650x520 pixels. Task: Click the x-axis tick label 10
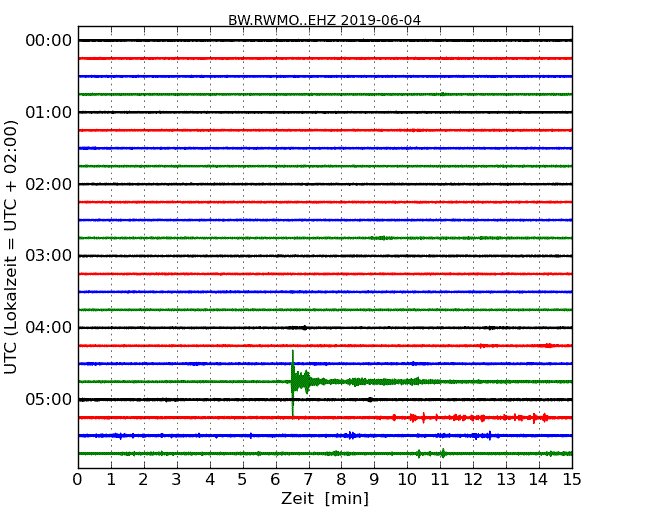(407, 480)
